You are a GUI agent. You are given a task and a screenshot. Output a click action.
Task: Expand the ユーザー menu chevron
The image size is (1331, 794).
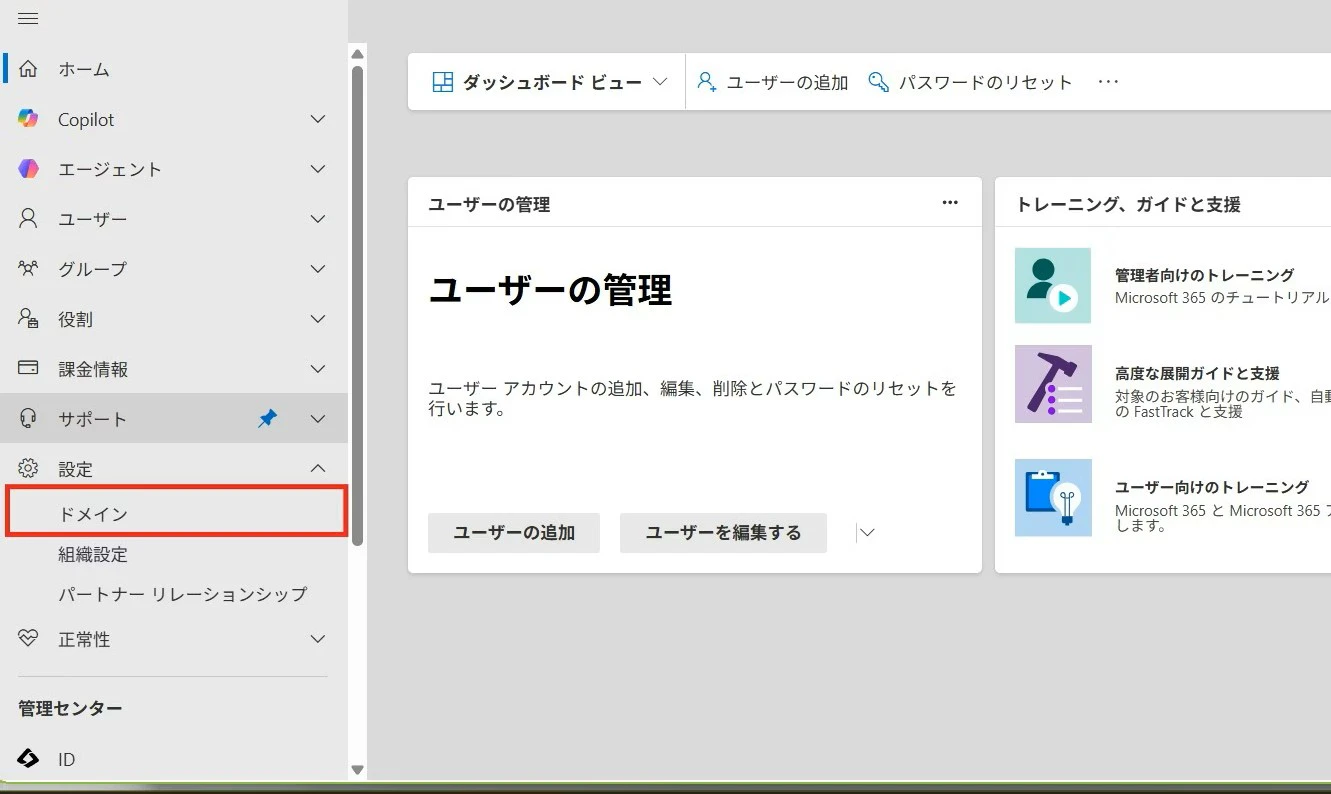pos(318,219)
